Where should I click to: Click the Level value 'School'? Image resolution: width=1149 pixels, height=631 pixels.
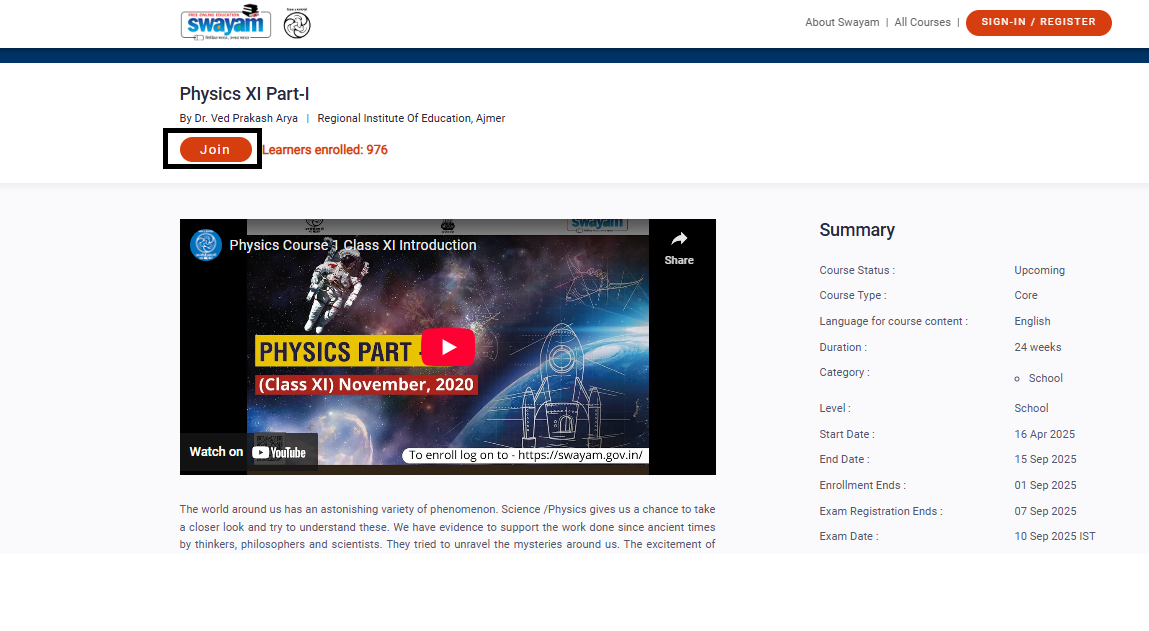tap(1031, 408)
